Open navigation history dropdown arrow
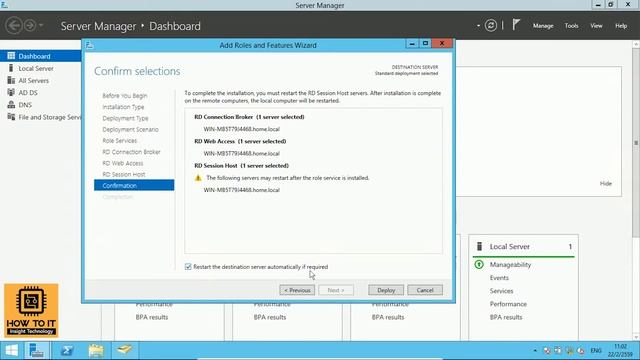Image resolution: width=640 pixels, height=360 pixels. [41, 25]
